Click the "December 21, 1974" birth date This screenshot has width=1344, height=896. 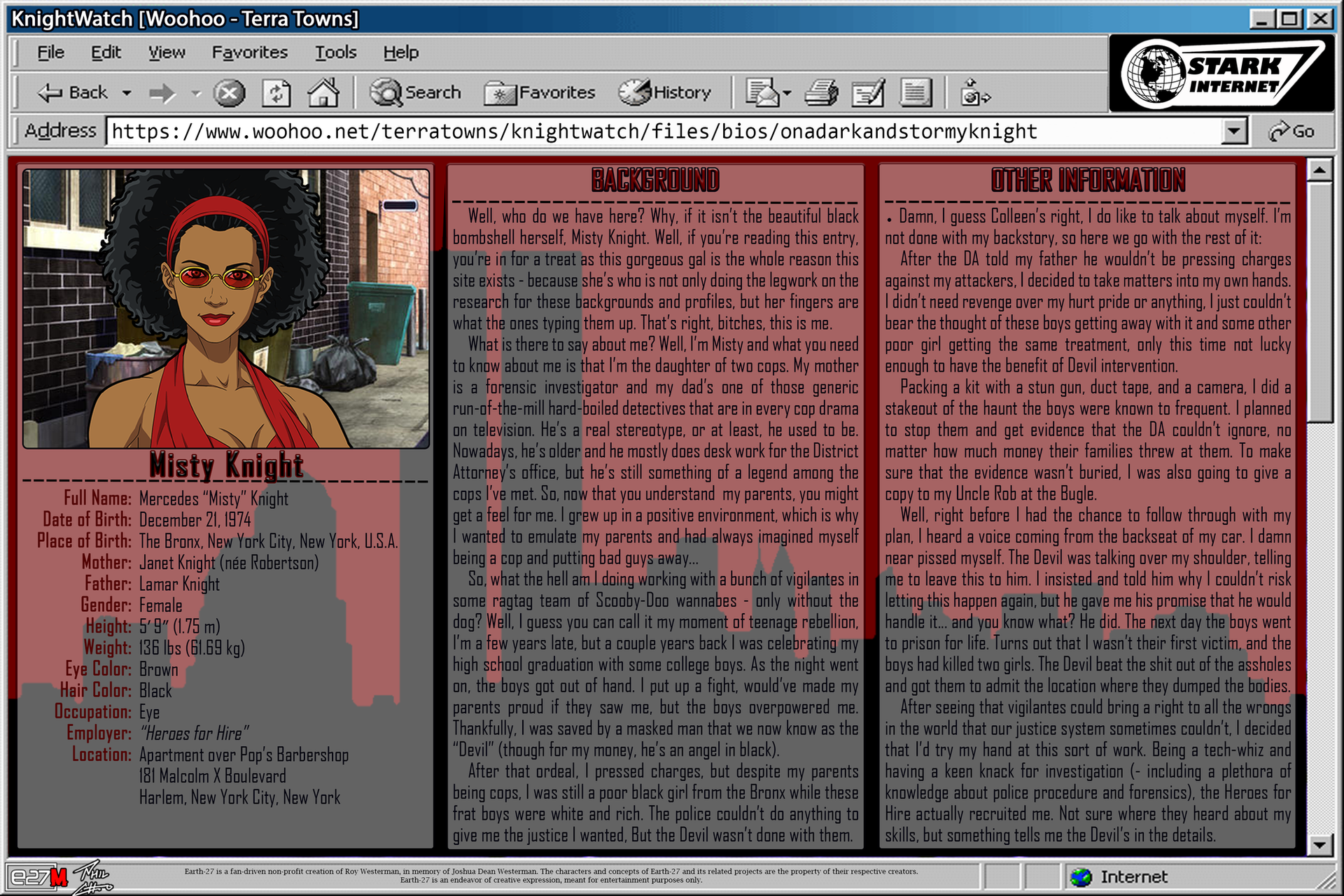195,520
